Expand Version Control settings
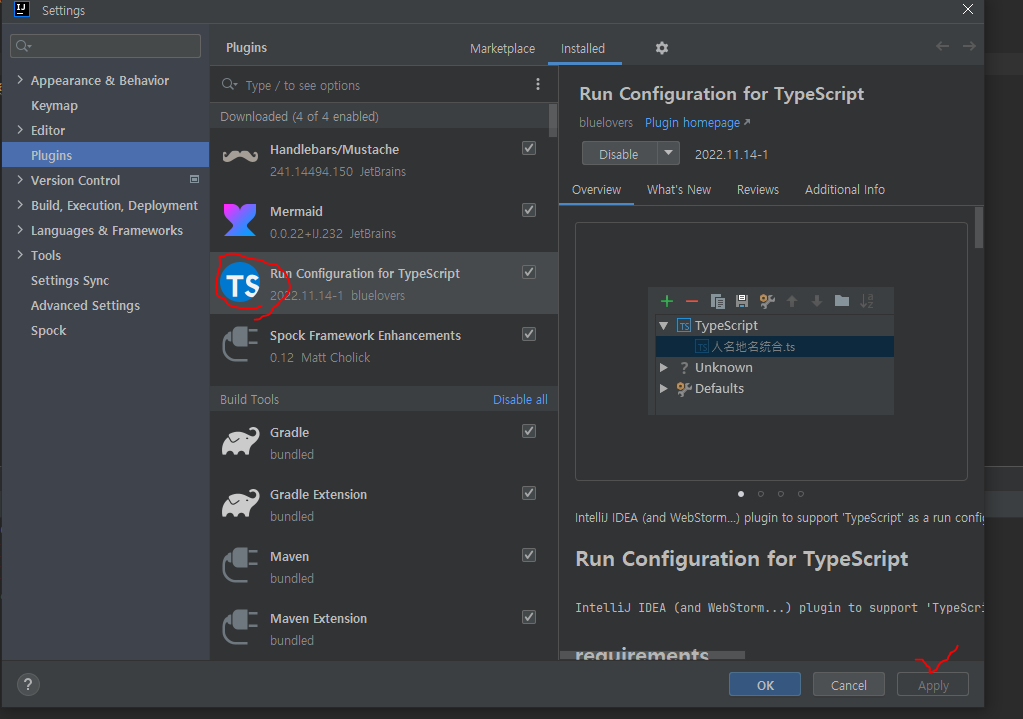 [20, 179]
